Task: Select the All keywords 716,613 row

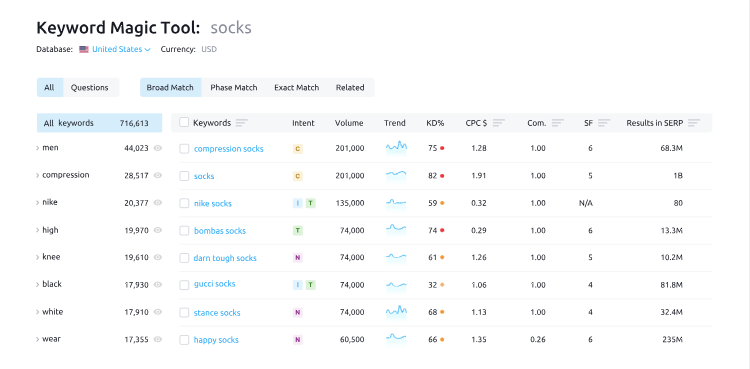Action: [99, 123]
